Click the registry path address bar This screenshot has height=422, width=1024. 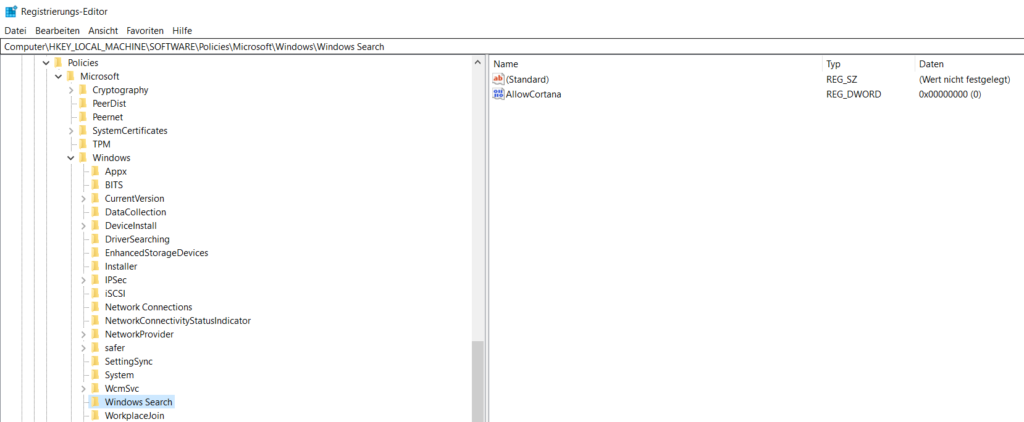coord(512,46)
